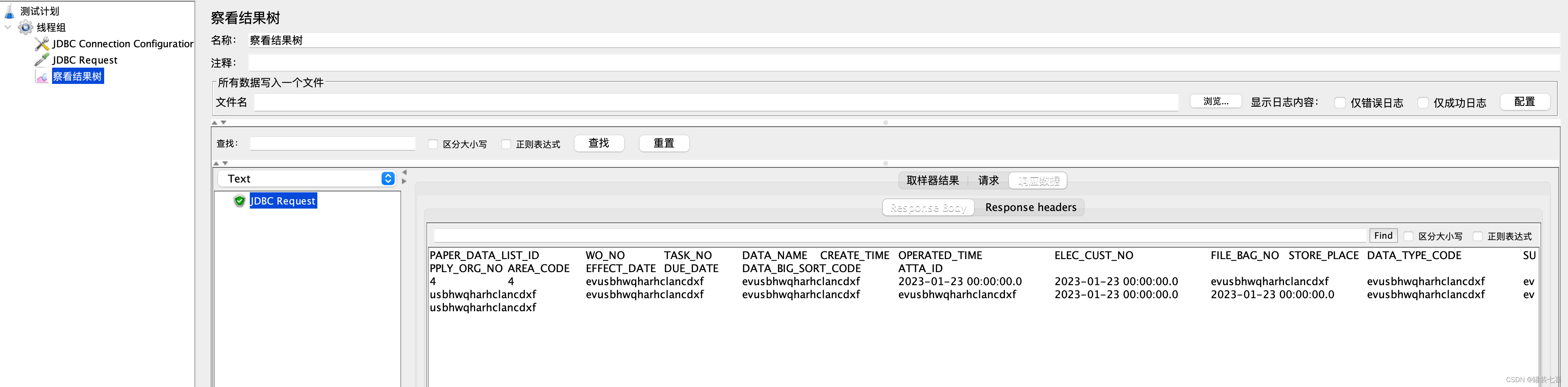This screenshot has width=1568, height=387.
Task: Click the JDBC Connection Configuration tools icon
Action: [42, 44]
